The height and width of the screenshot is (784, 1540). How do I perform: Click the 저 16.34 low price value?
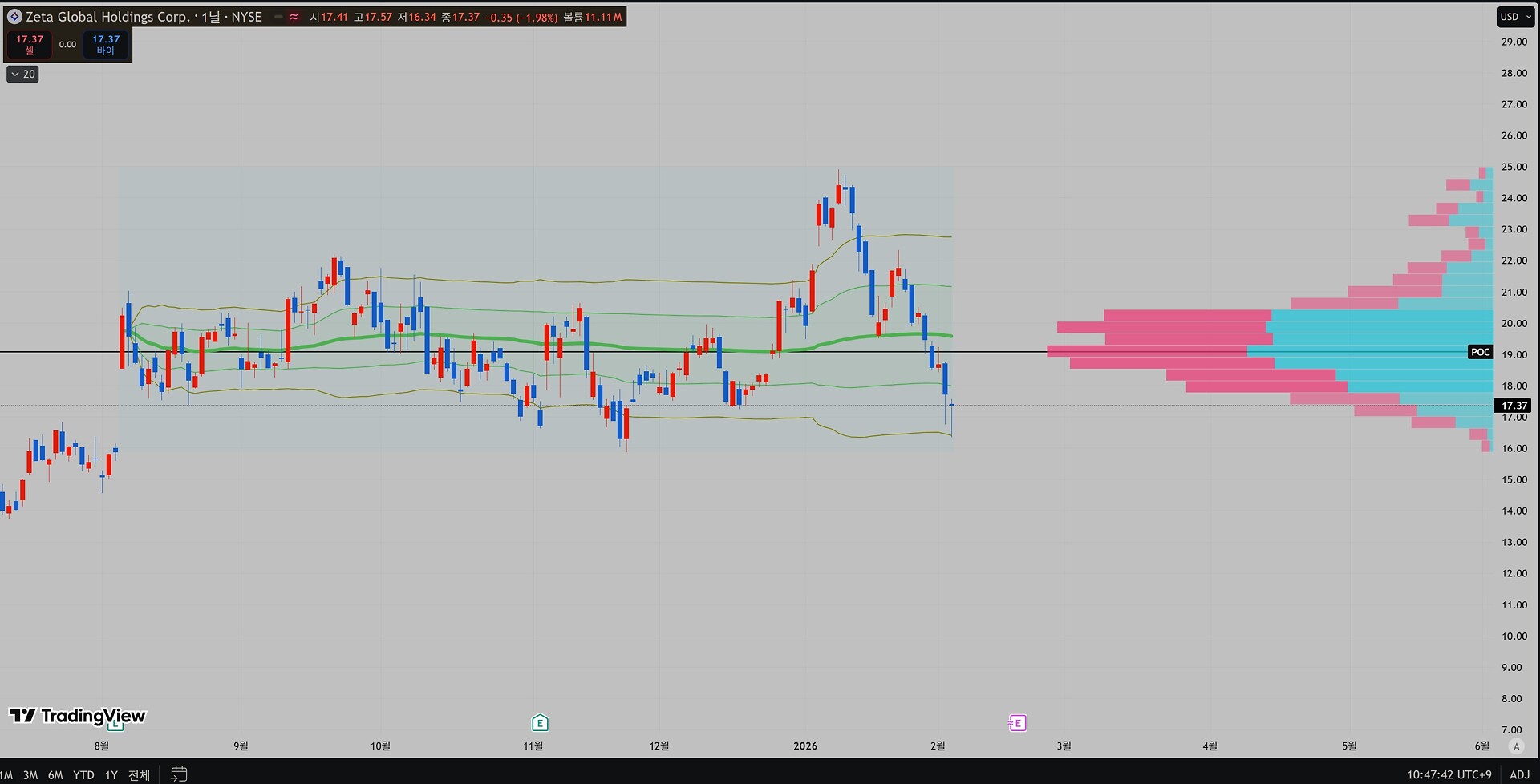click(x=417, y=17)
